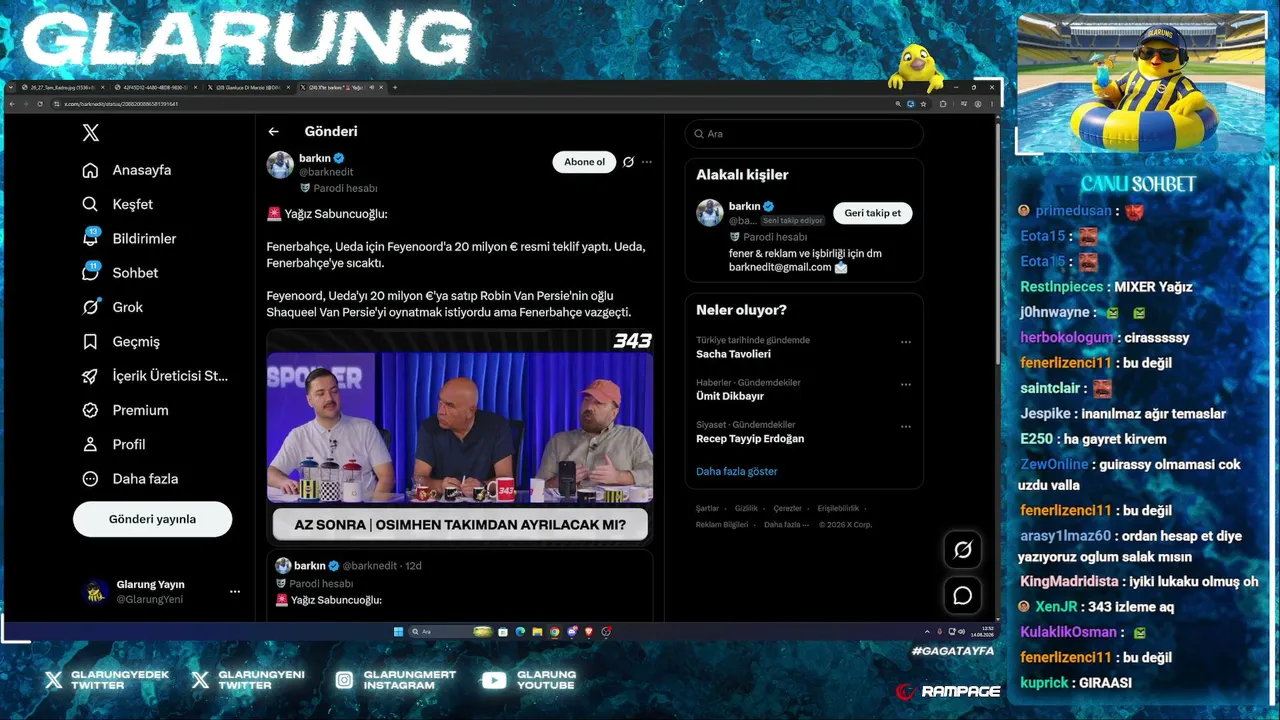Click the Abone ol button
This screenshot has width=1280, height=720.
[x=584, y=162]
